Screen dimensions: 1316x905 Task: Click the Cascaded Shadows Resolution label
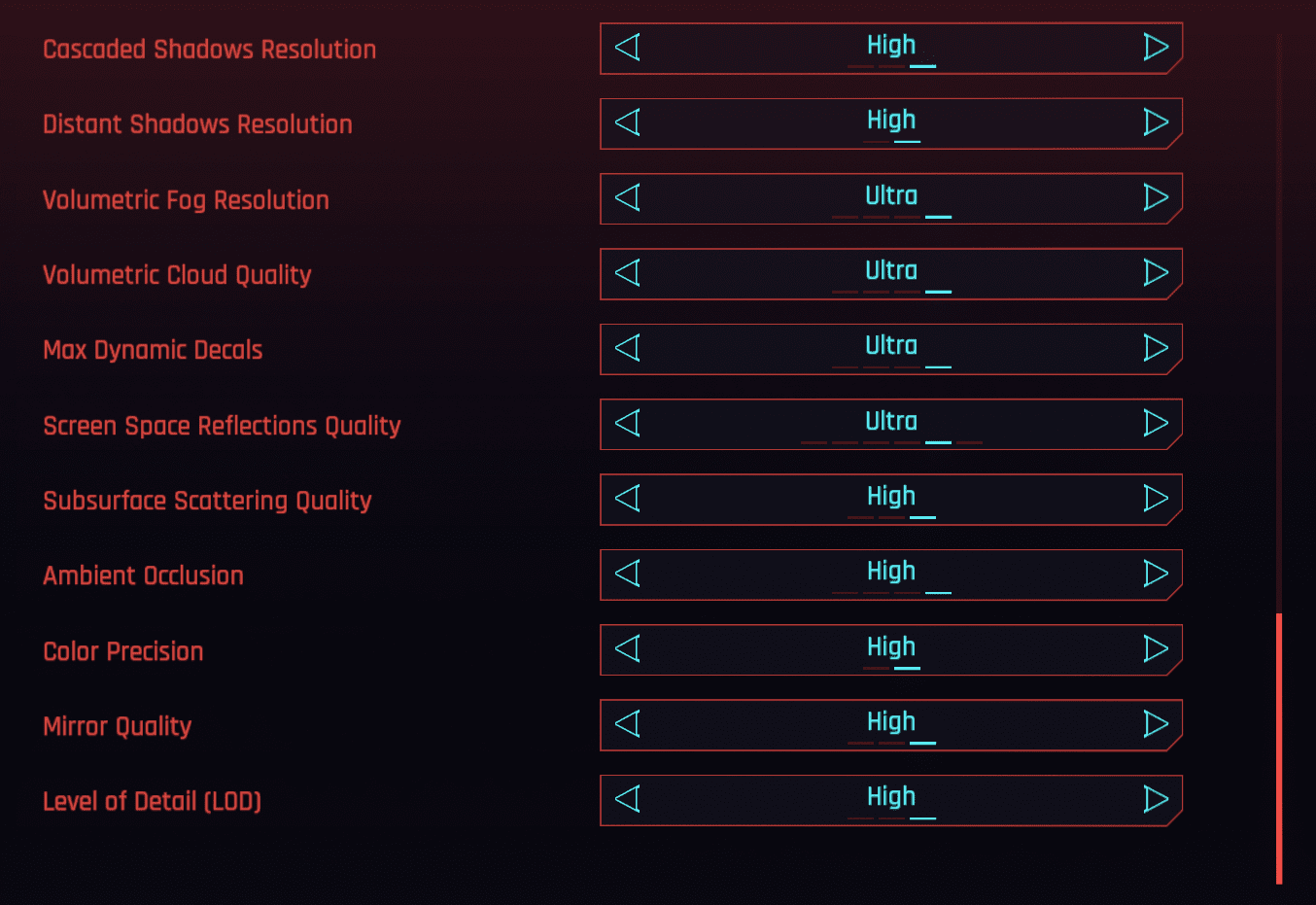click(x=209, y=50)
